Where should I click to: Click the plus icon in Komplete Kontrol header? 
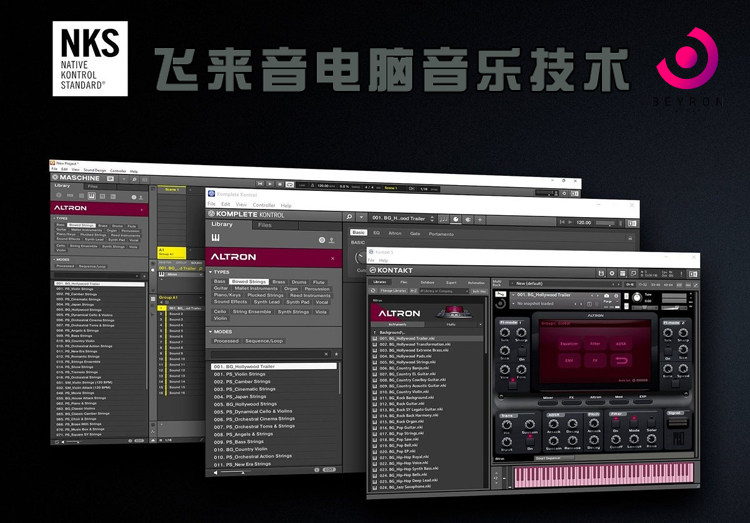coord(480,220)
